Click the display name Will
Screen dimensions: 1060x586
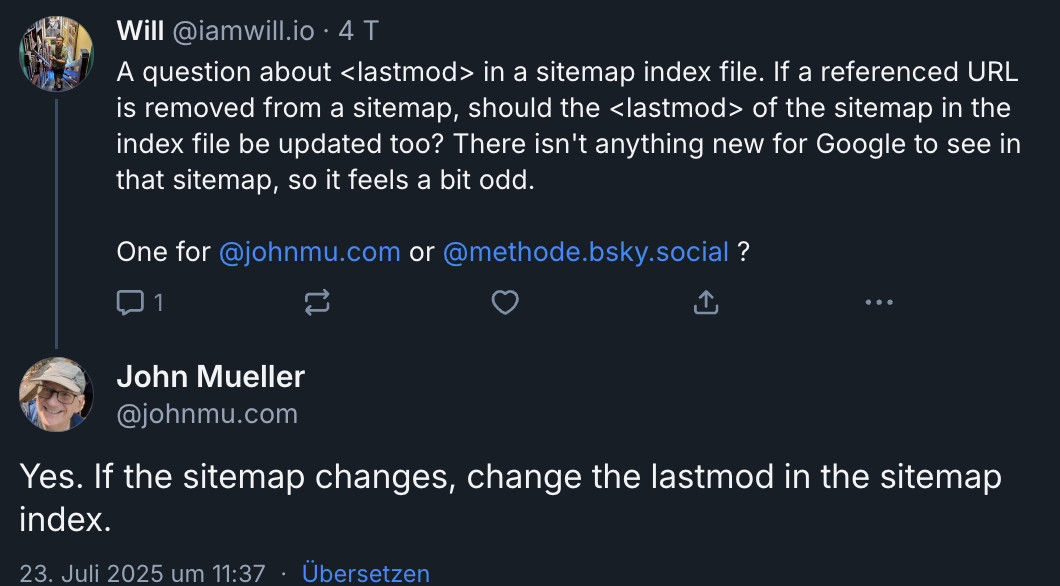(x=141, y=29)
